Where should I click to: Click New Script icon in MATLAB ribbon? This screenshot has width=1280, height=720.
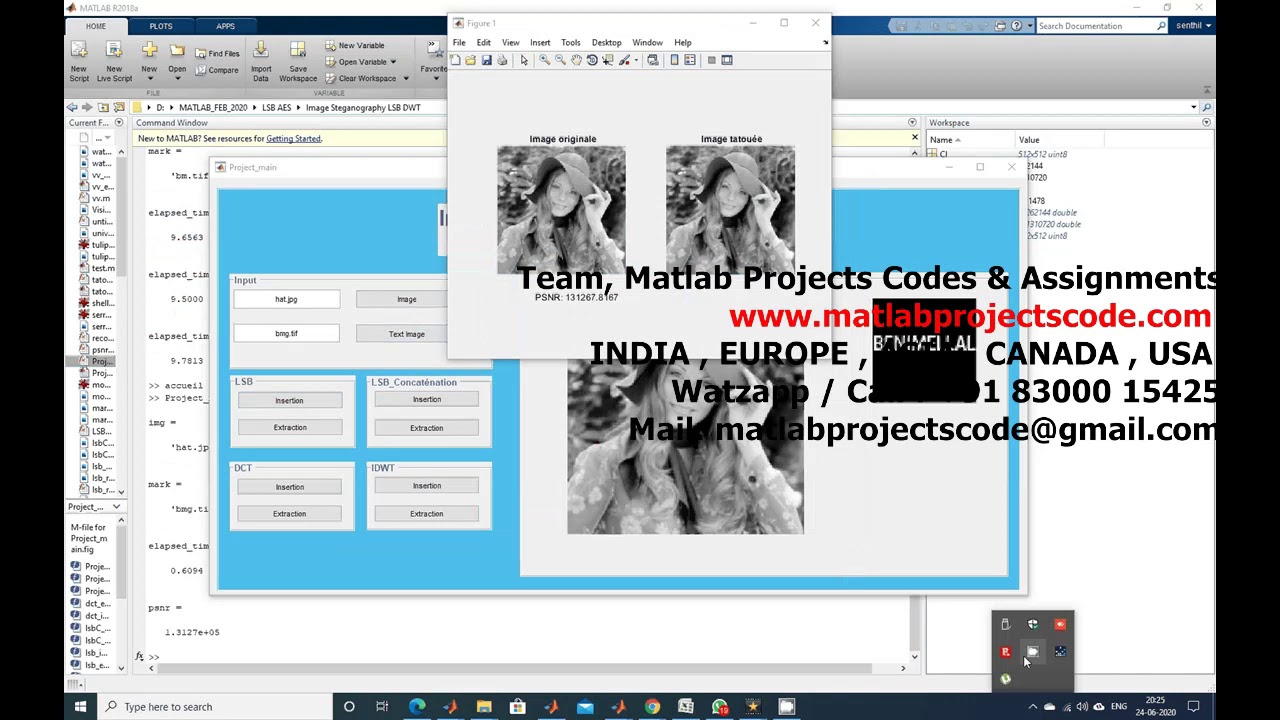pos(78,51)
